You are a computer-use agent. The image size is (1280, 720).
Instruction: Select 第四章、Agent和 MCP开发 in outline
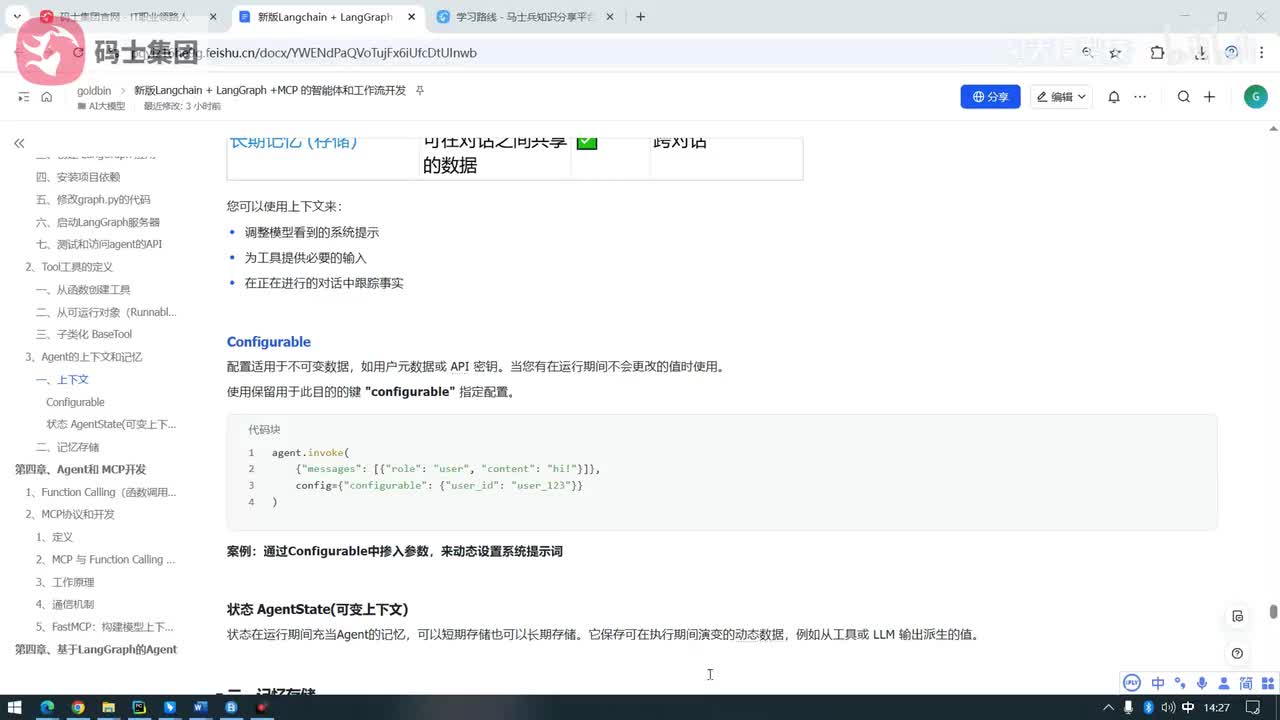tap(80, 470)
